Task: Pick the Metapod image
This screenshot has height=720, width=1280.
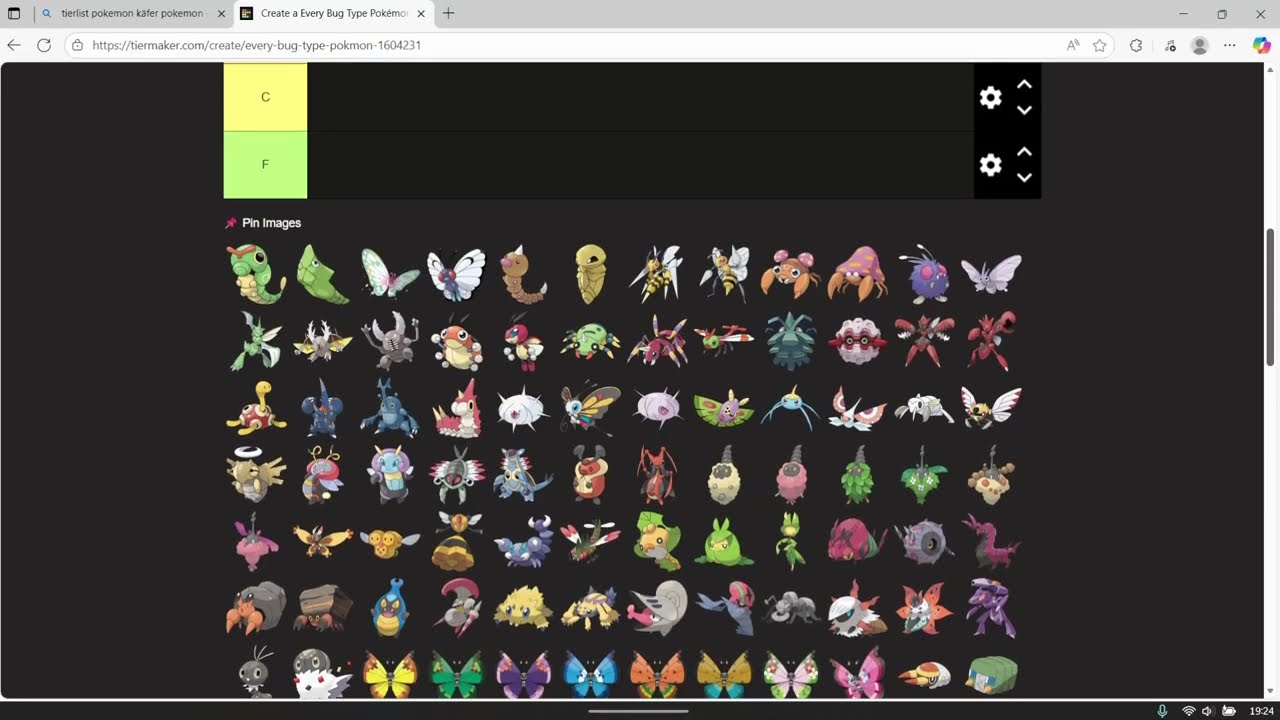Action: coord(323,273)
